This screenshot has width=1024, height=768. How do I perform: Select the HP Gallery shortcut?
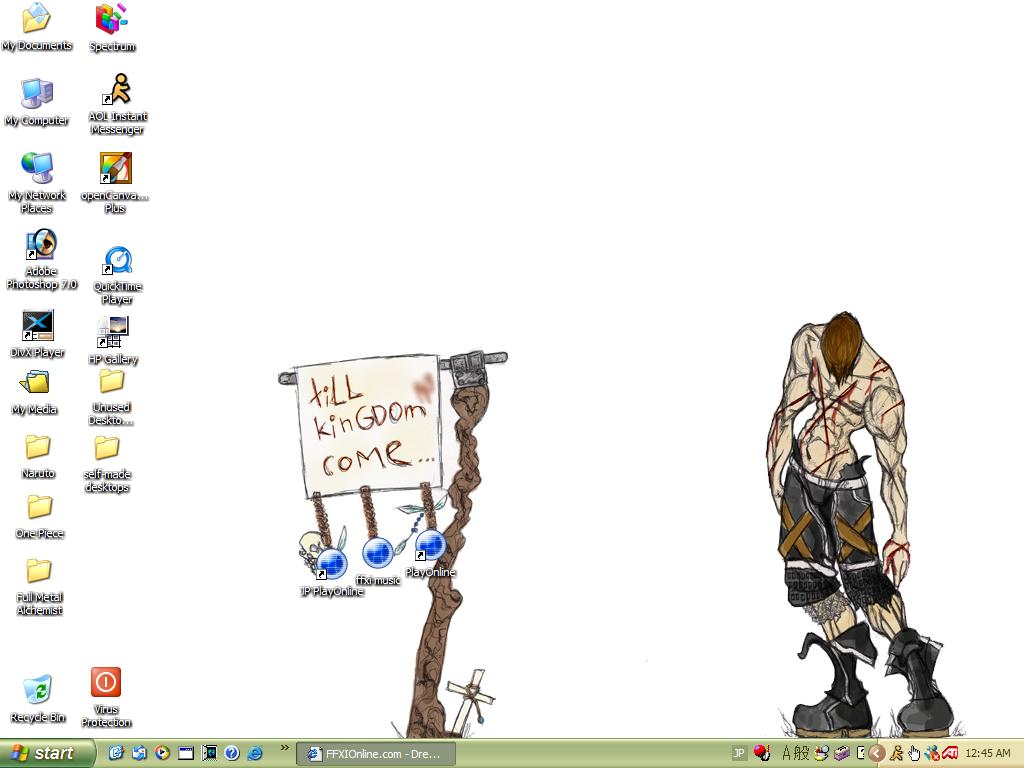(x=113, y=340)
